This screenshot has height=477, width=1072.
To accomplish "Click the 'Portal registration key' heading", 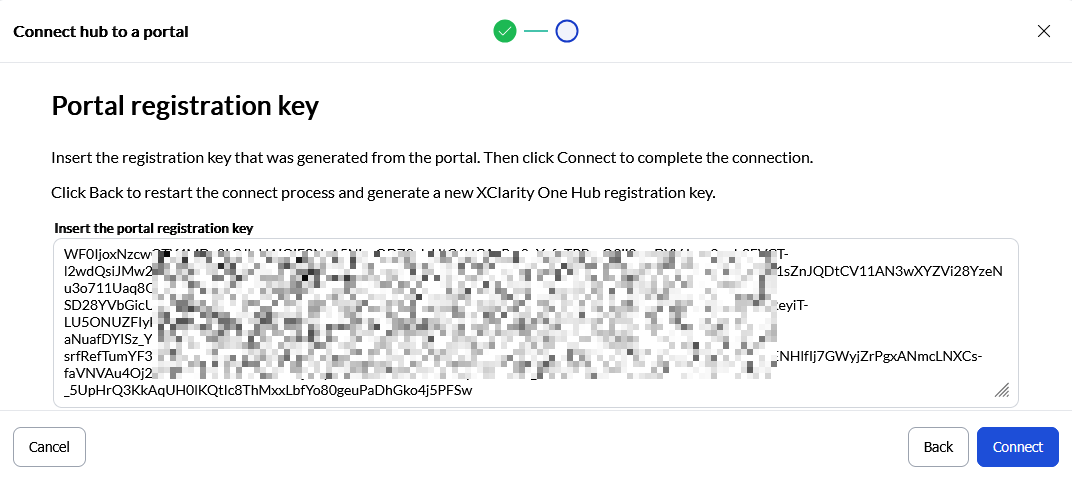I will click(185, 106).
